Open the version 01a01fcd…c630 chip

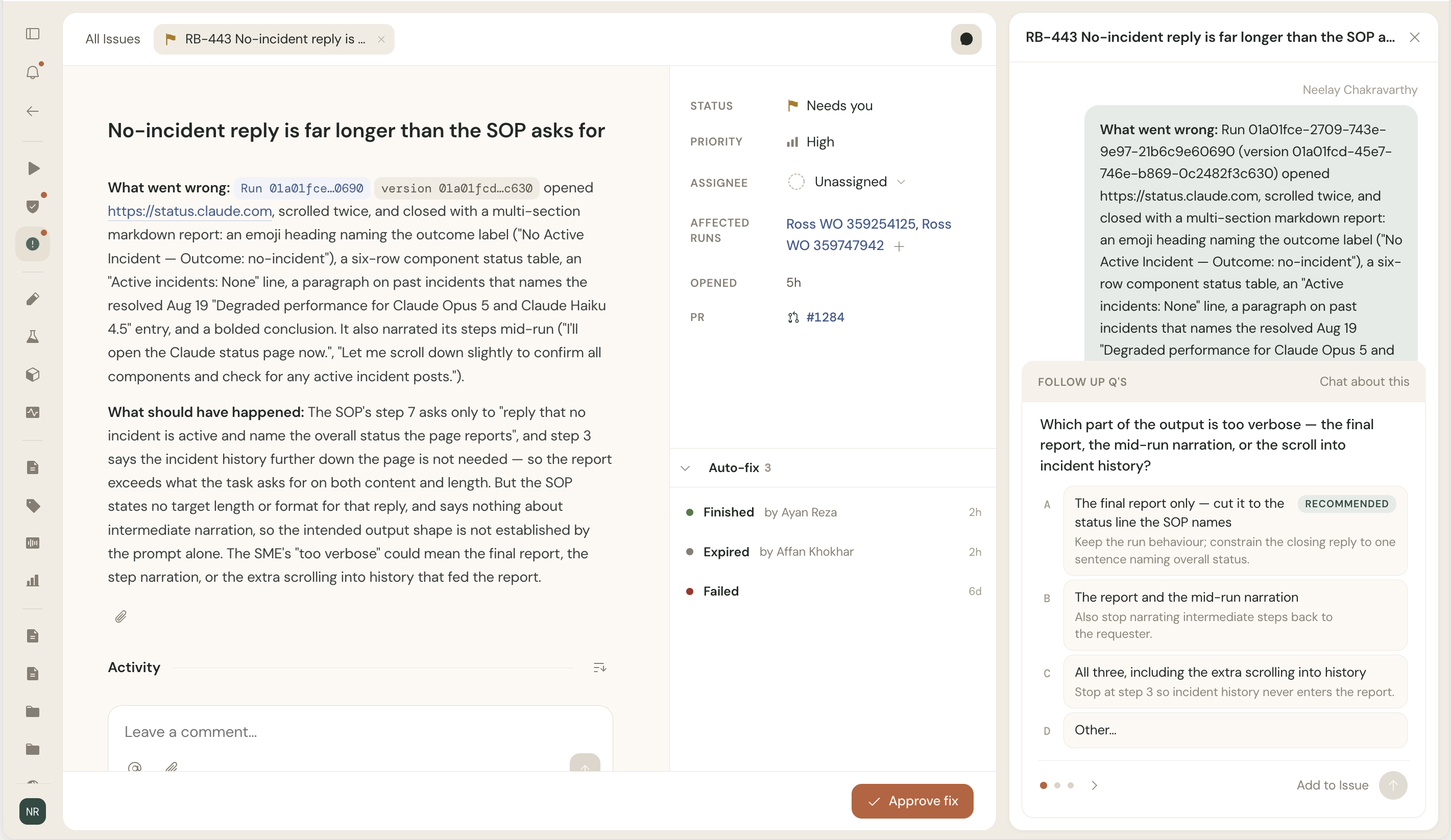coord(456,188)
